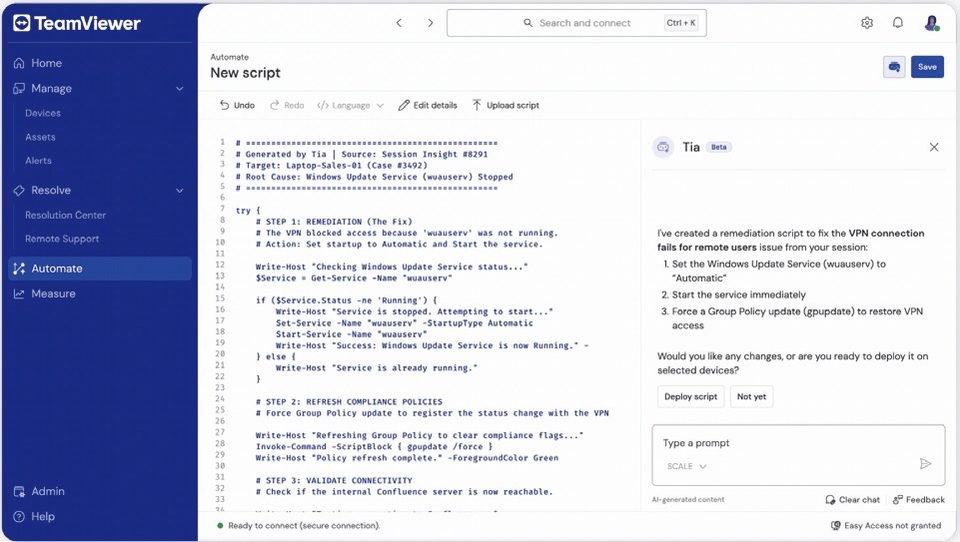The image size is (960, 542).
Task: Select Automate in the sidebar
Action: [x=100, y=268]
